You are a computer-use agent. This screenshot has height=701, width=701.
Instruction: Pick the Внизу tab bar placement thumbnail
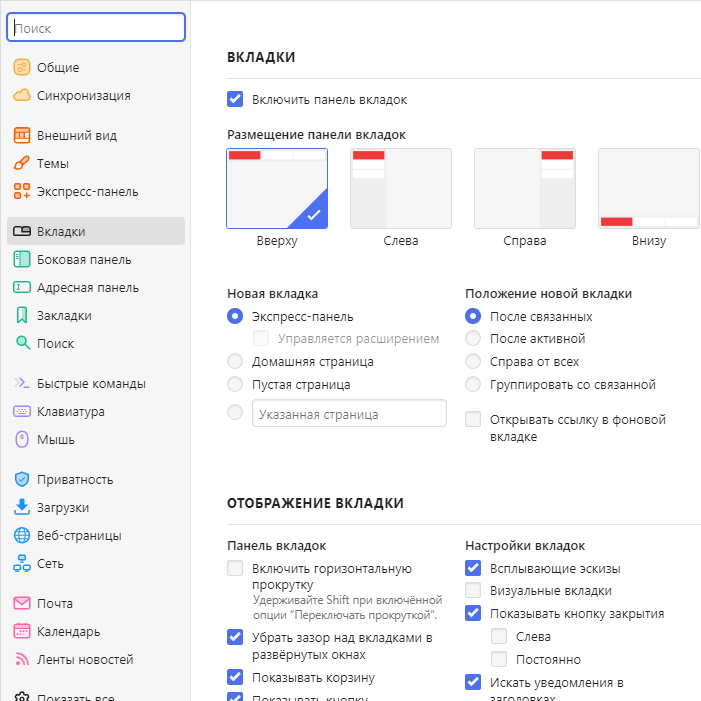tap(648, 189)
